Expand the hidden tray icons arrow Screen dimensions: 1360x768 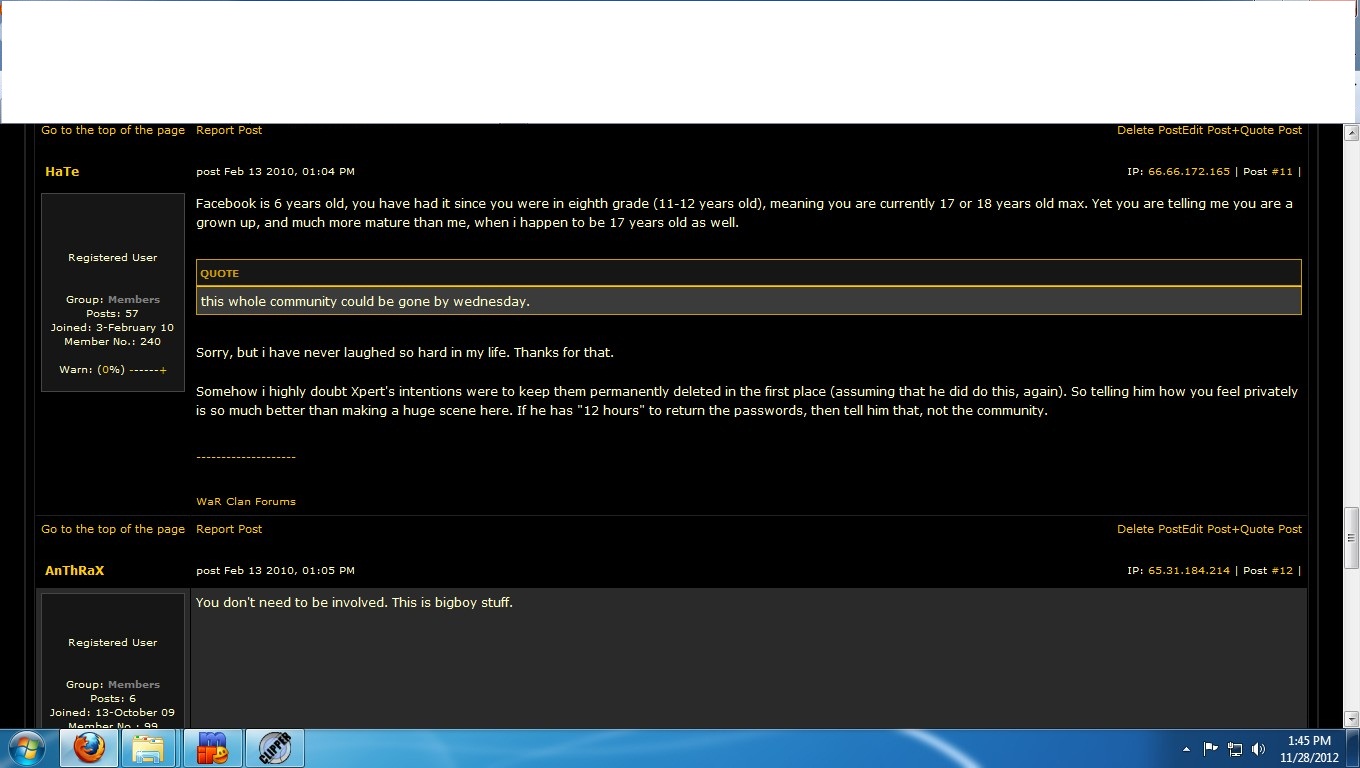click(1186, 749)
